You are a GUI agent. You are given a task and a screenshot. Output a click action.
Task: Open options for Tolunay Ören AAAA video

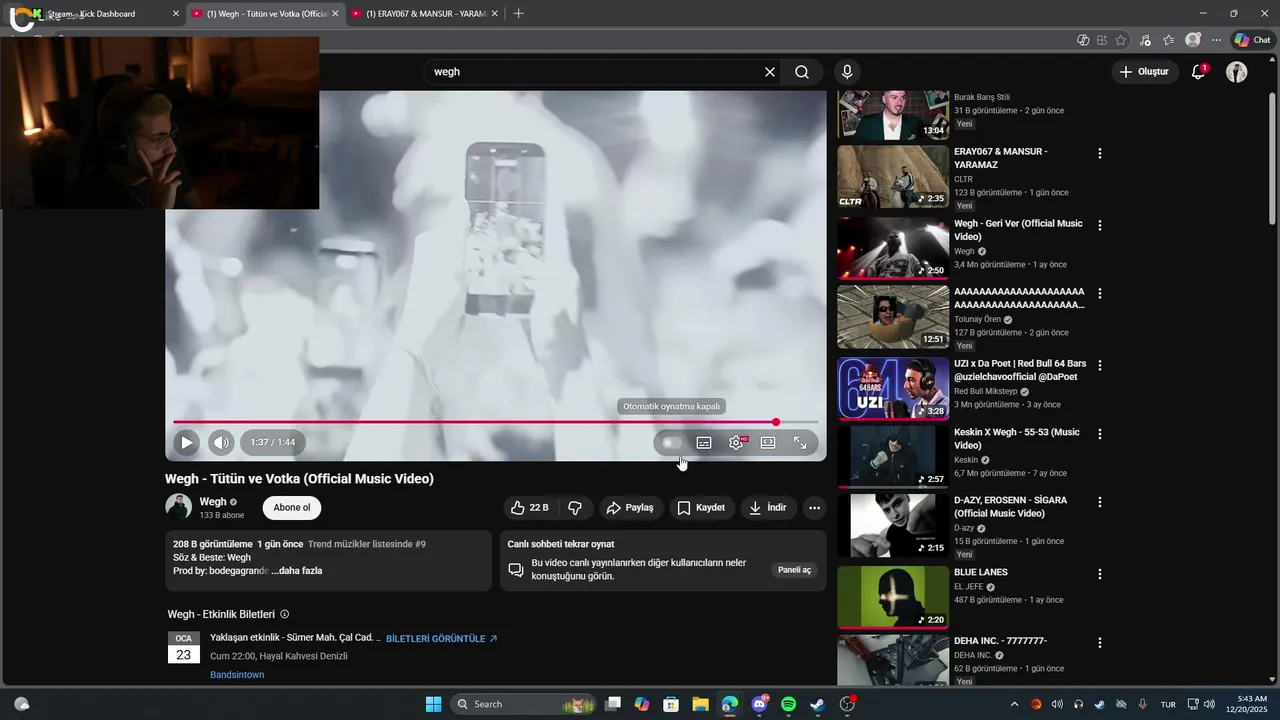[1100, 294]
